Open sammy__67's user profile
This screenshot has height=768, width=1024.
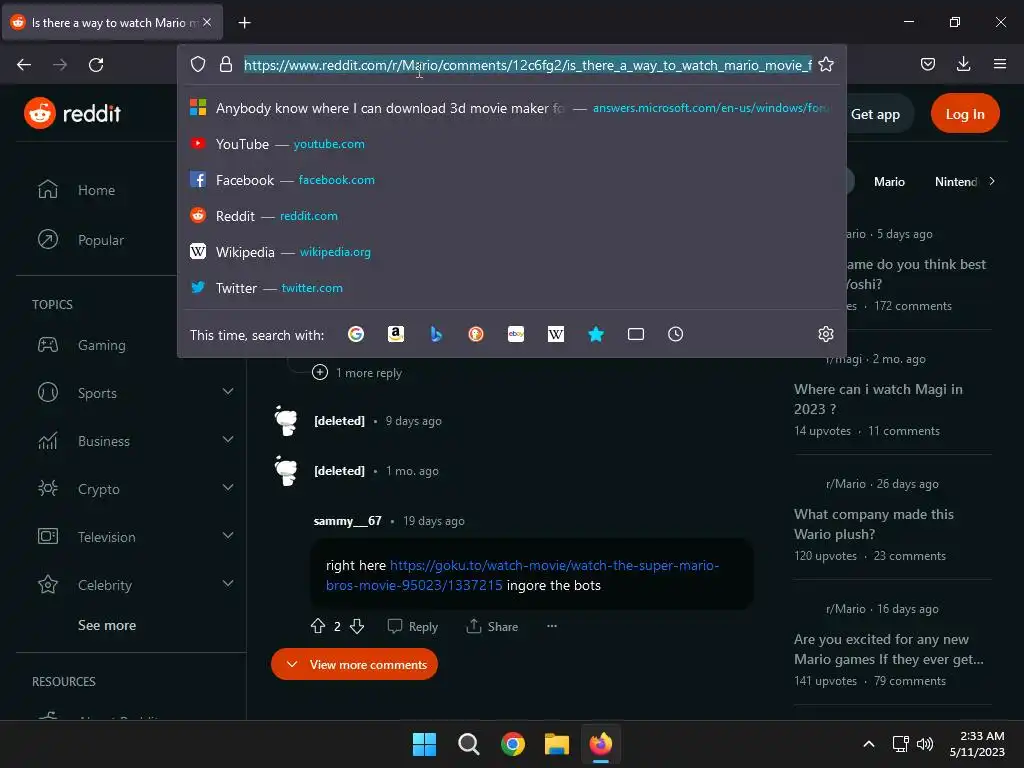tap(347, 520)
